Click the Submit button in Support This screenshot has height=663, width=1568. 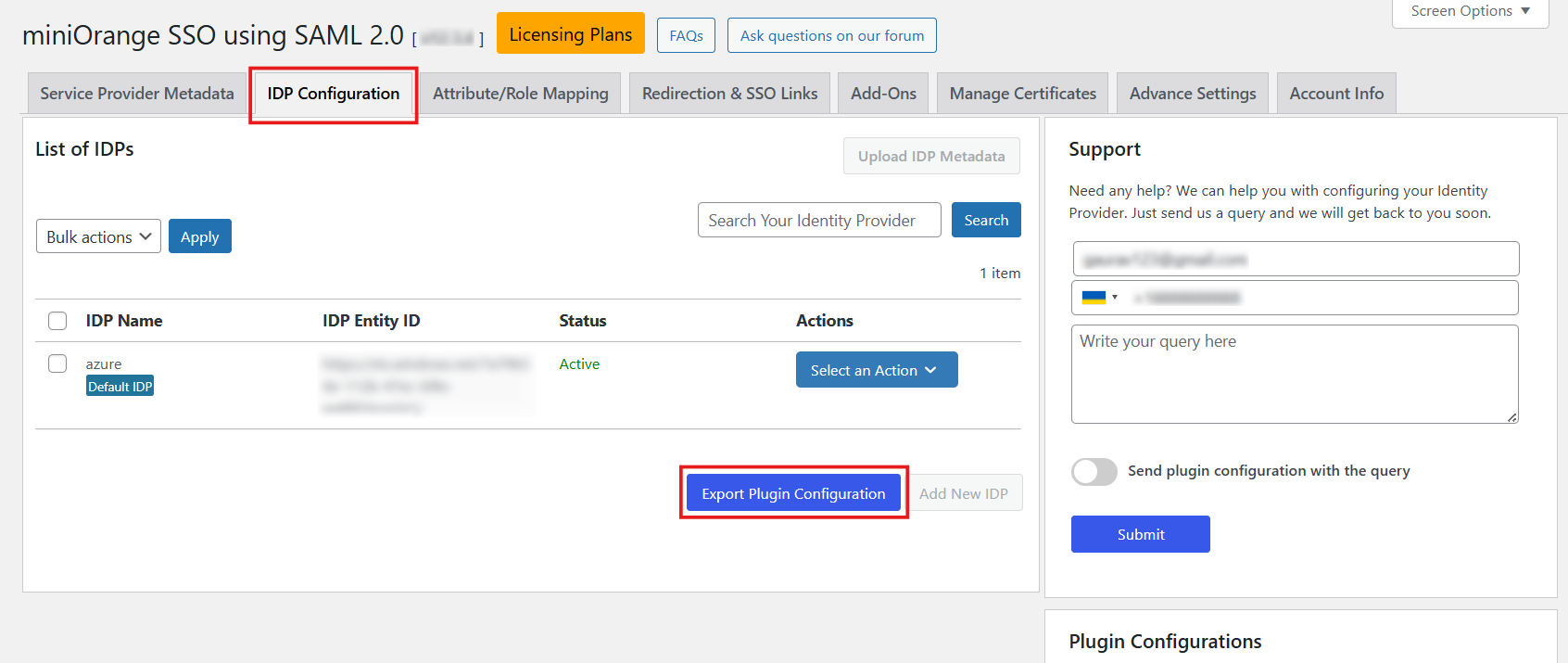click(1141, 534)
